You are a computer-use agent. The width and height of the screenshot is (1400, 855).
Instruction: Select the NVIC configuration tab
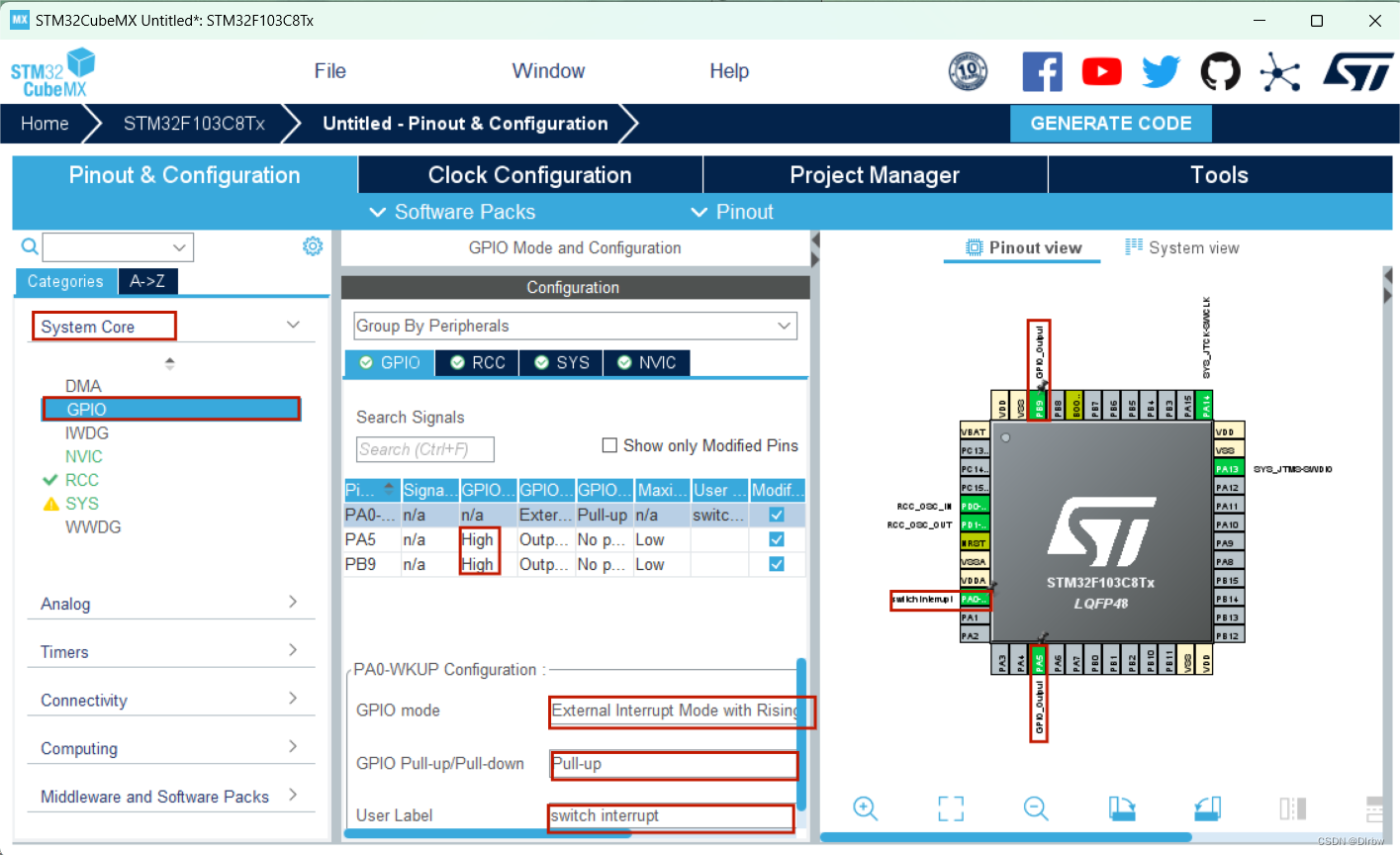point(647,363)
